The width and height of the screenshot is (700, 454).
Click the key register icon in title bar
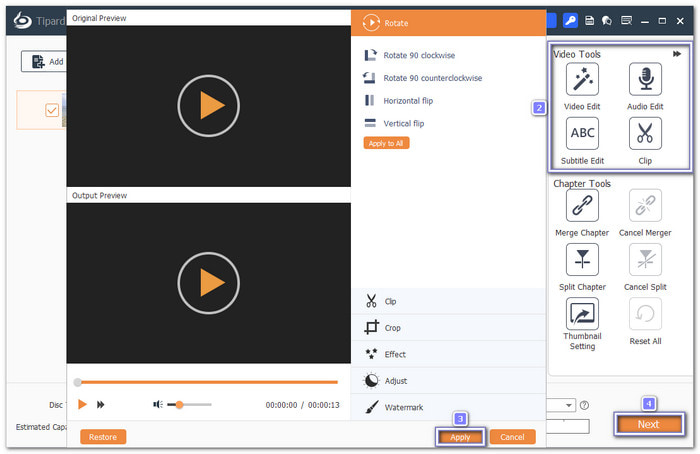tap(570, 21)
